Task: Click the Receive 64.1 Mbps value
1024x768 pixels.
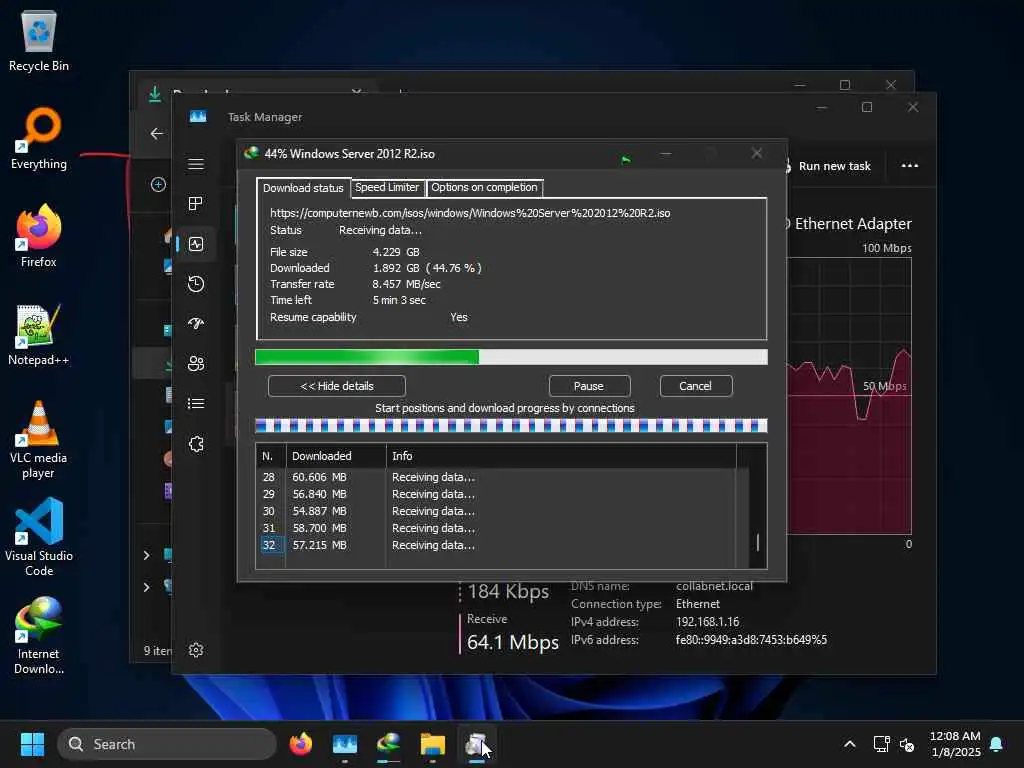Action: pyautogui.click(x=513, y=643)
